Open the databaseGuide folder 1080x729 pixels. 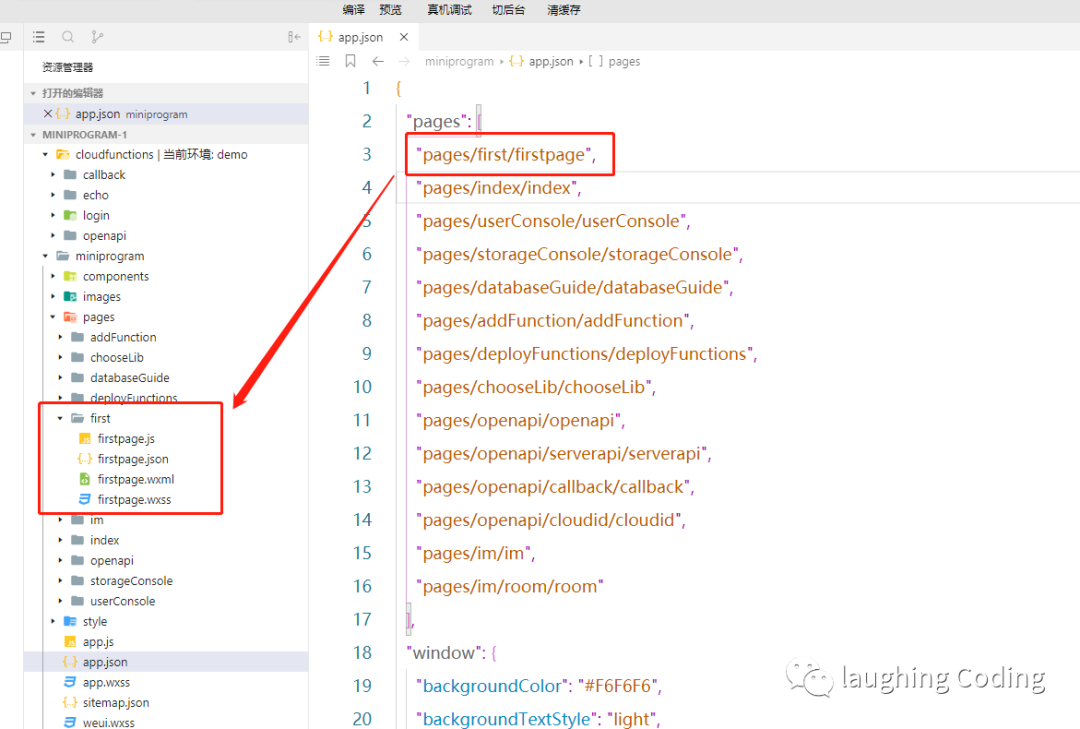coord(129,378)
